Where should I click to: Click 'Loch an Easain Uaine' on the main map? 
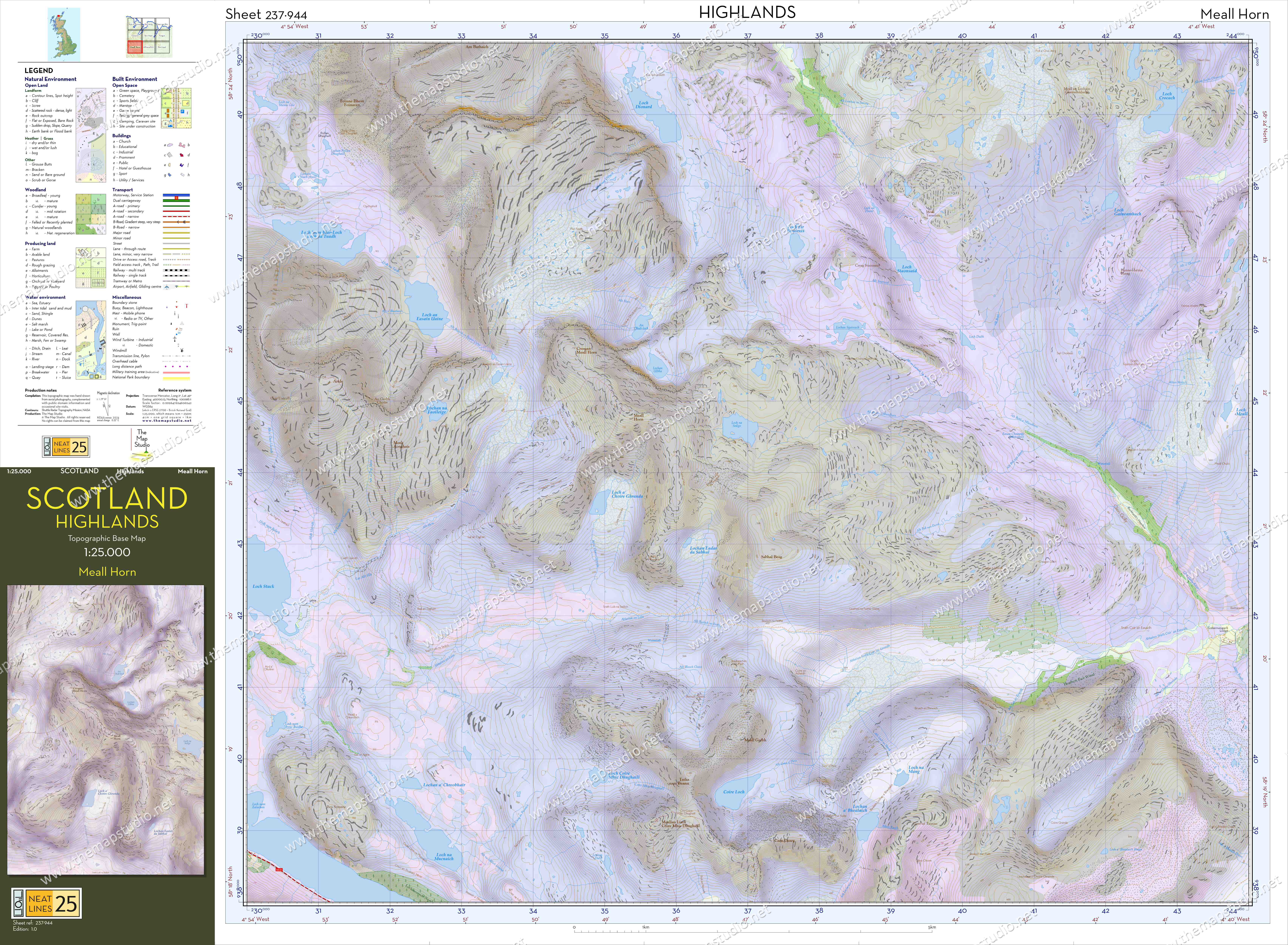pyautogui.click(x=429, y=317)
